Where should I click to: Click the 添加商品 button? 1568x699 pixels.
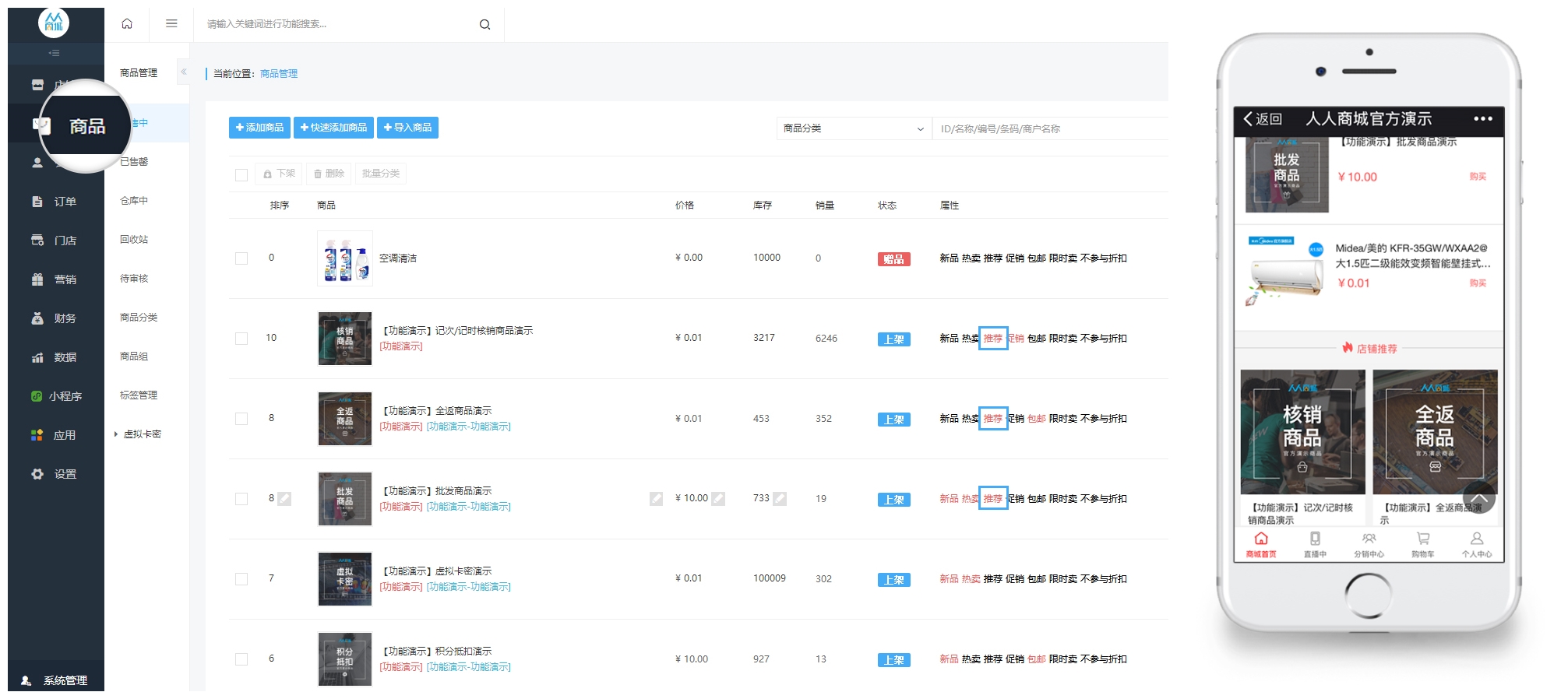[x=259, y=128]
